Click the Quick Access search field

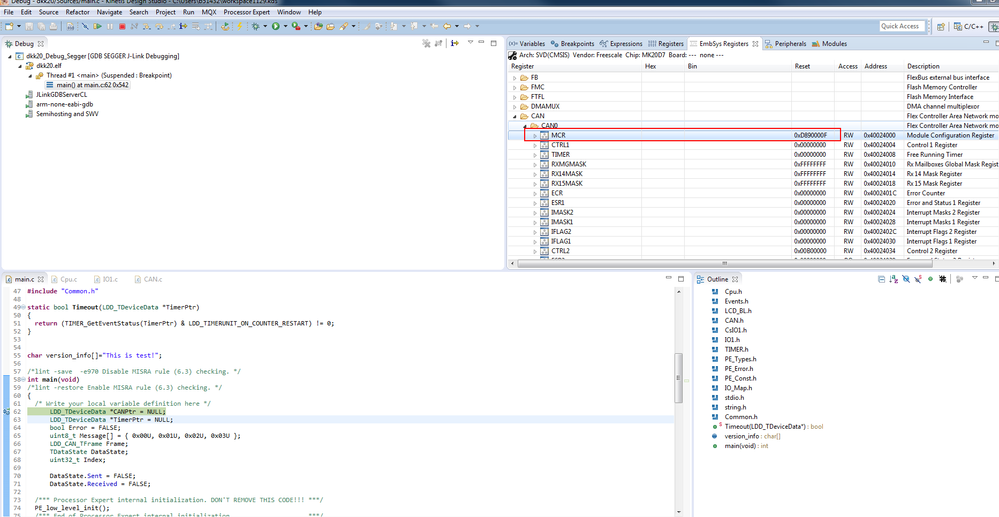coord(900,27)
